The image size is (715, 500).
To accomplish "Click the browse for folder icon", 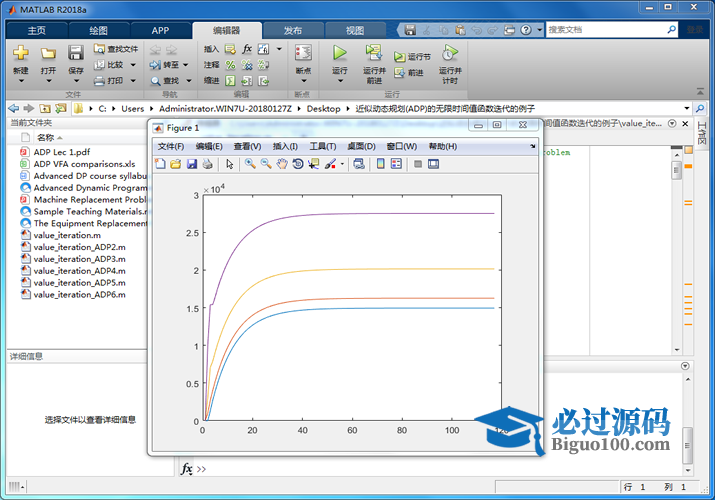I will [x=61, y=108].
